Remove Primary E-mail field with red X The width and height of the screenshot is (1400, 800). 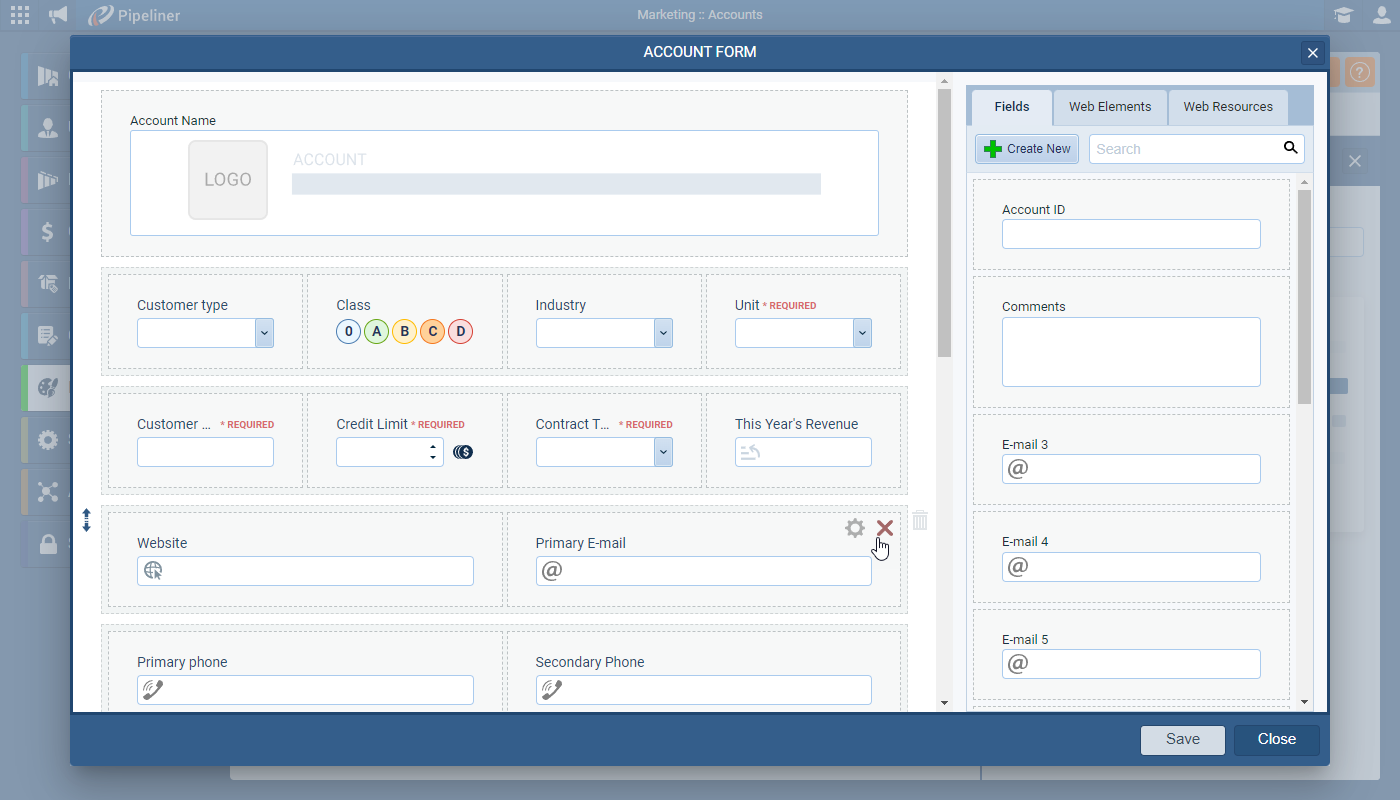click(x=885, y=528)
